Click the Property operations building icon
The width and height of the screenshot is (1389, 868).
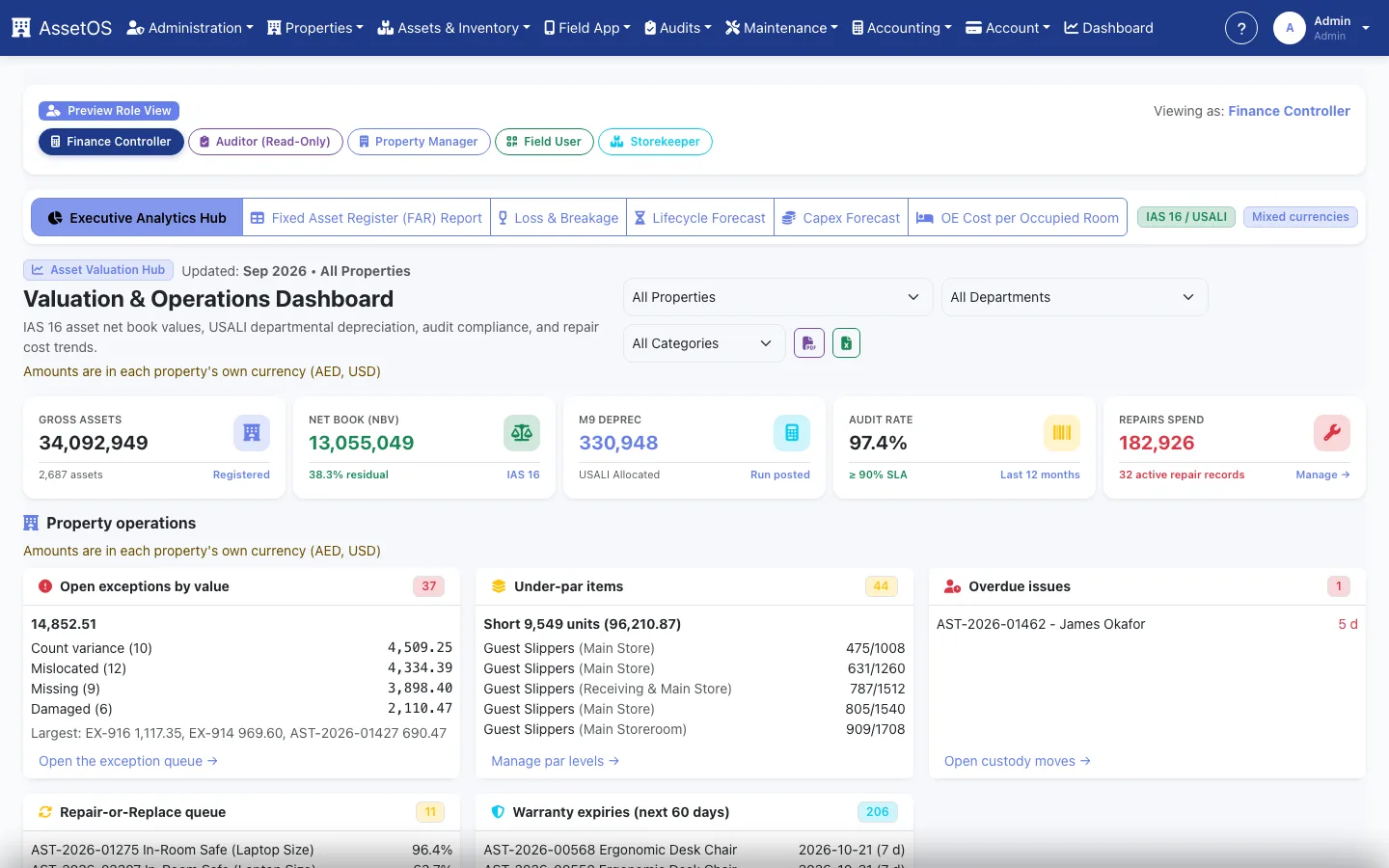(x=31, y=523)
